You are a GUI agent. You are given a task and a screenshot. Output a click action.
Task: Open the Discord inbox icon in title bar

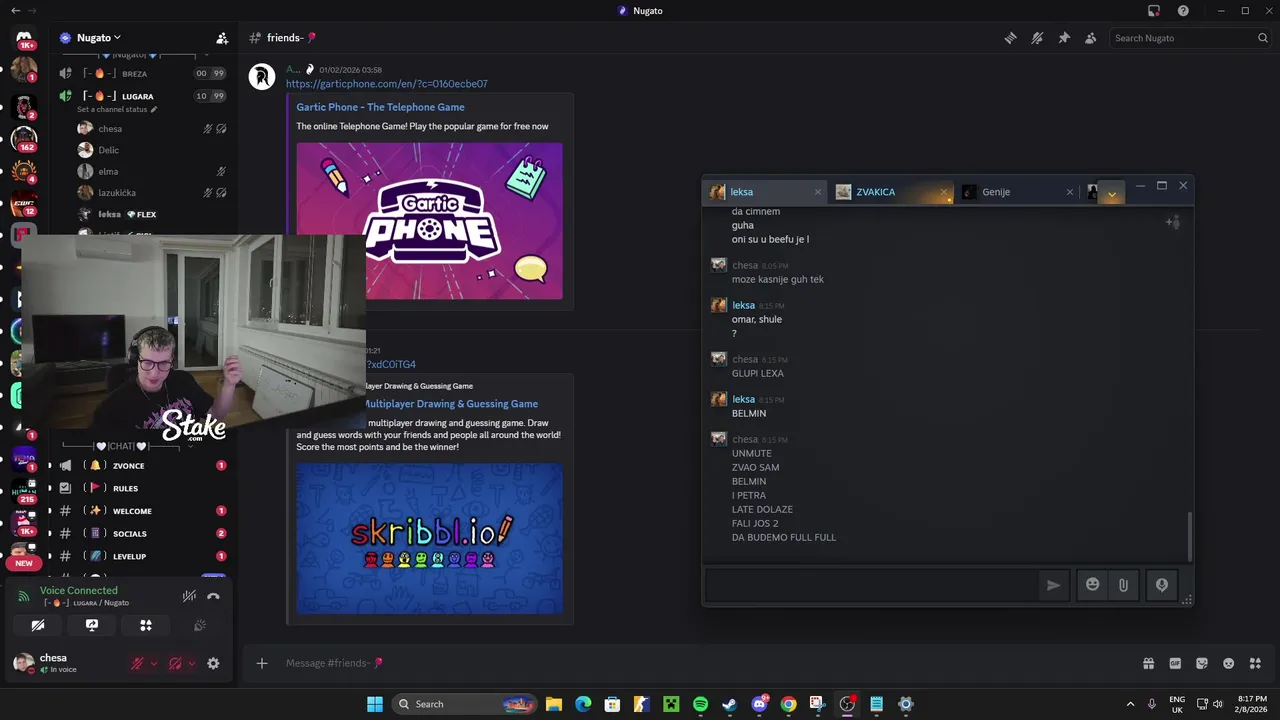[1154, 11]
